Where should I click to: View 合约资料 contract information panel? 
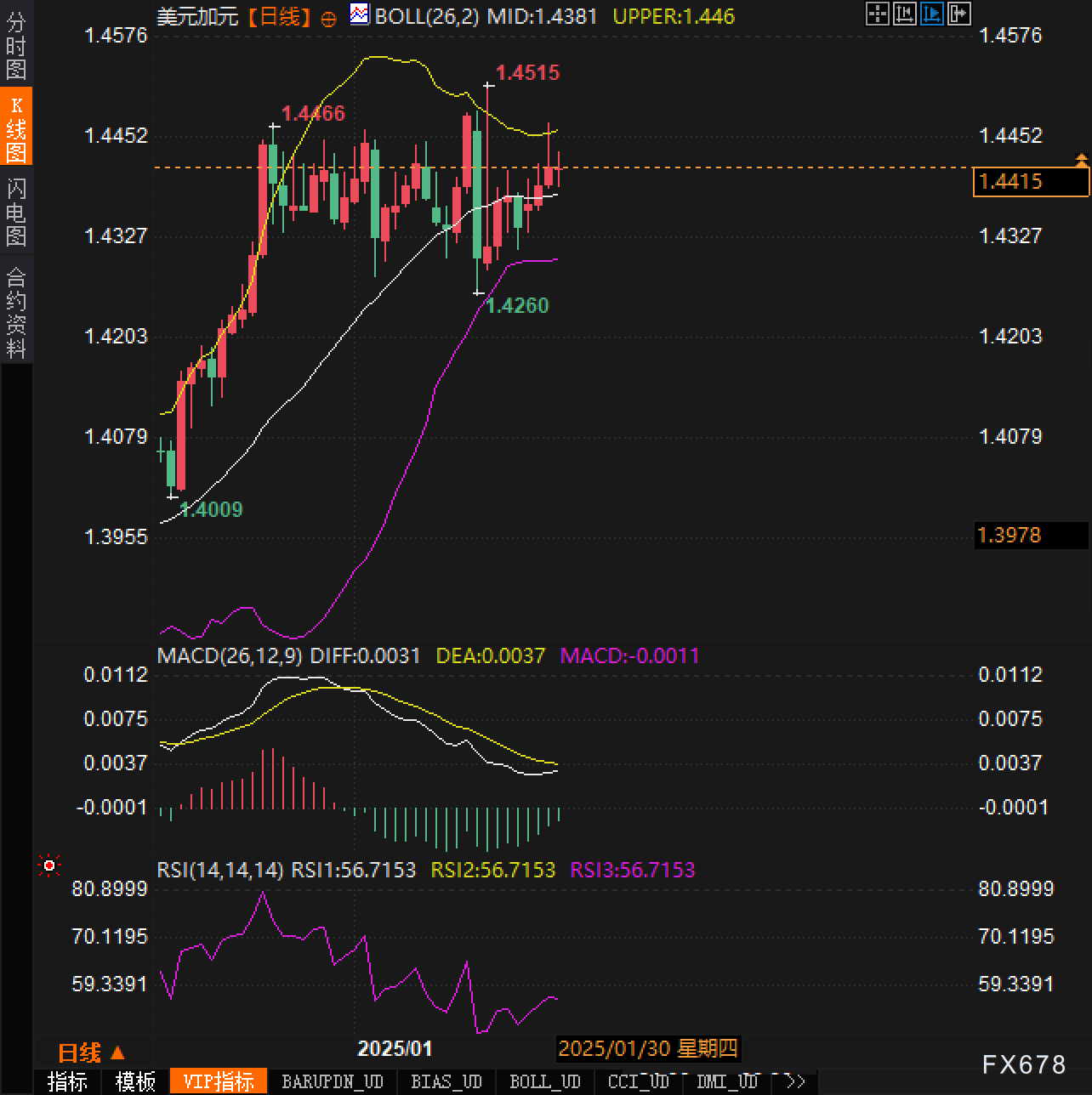[16, 306]
